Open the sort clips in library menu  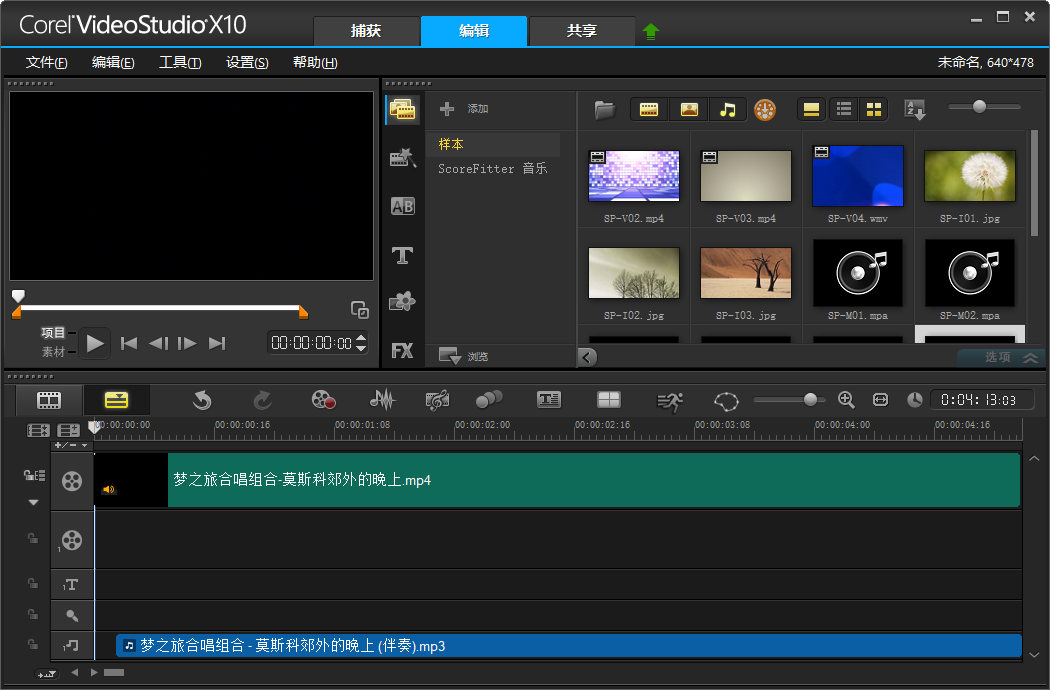click(915, 109)
